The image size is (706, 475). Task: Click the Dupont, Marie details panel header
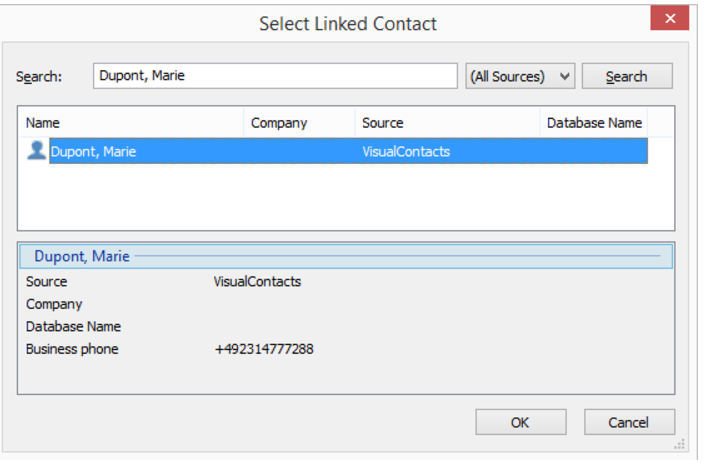(82, 256)
